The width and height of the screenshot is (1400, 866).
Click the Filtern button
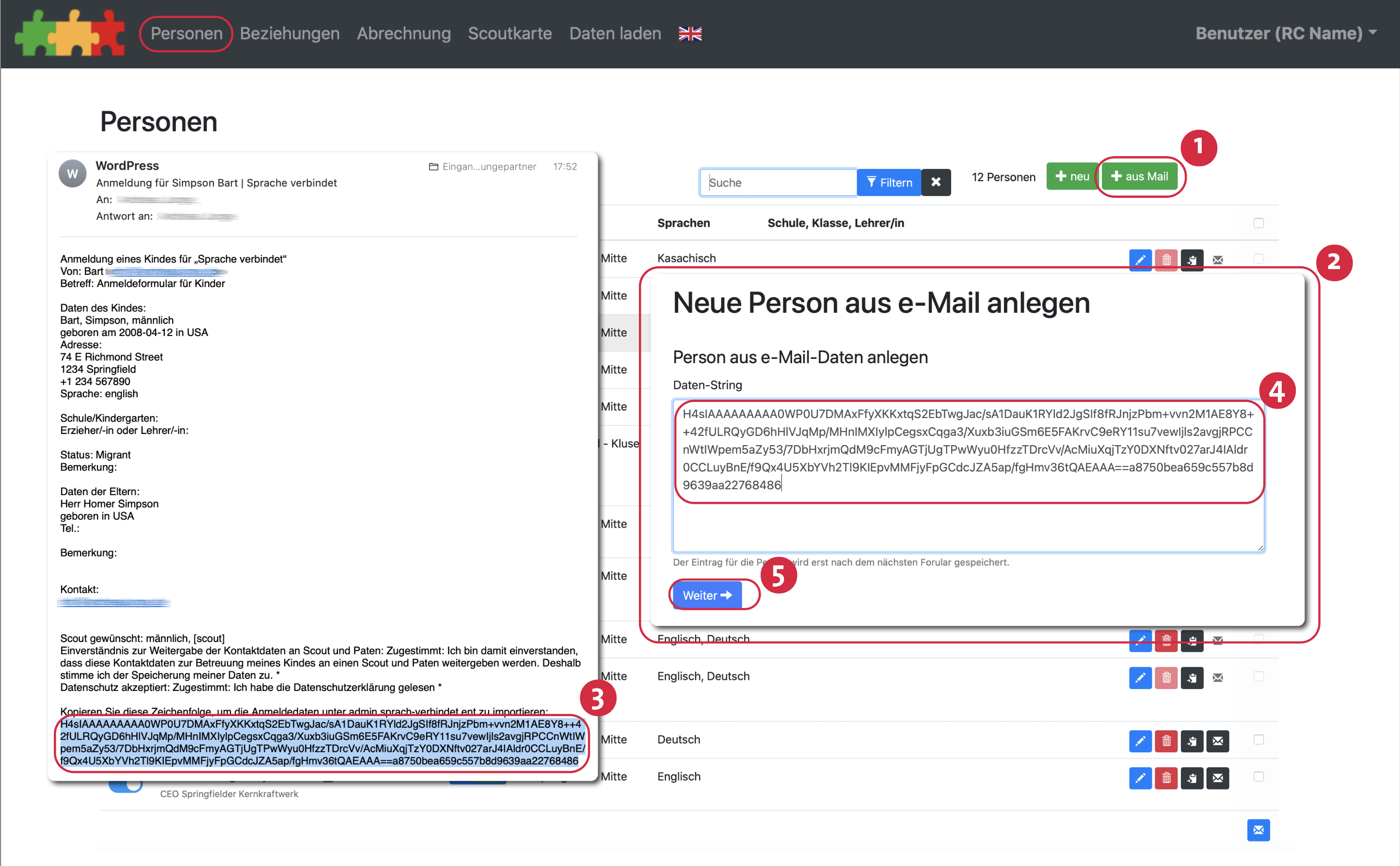click(x=889, y=182)
